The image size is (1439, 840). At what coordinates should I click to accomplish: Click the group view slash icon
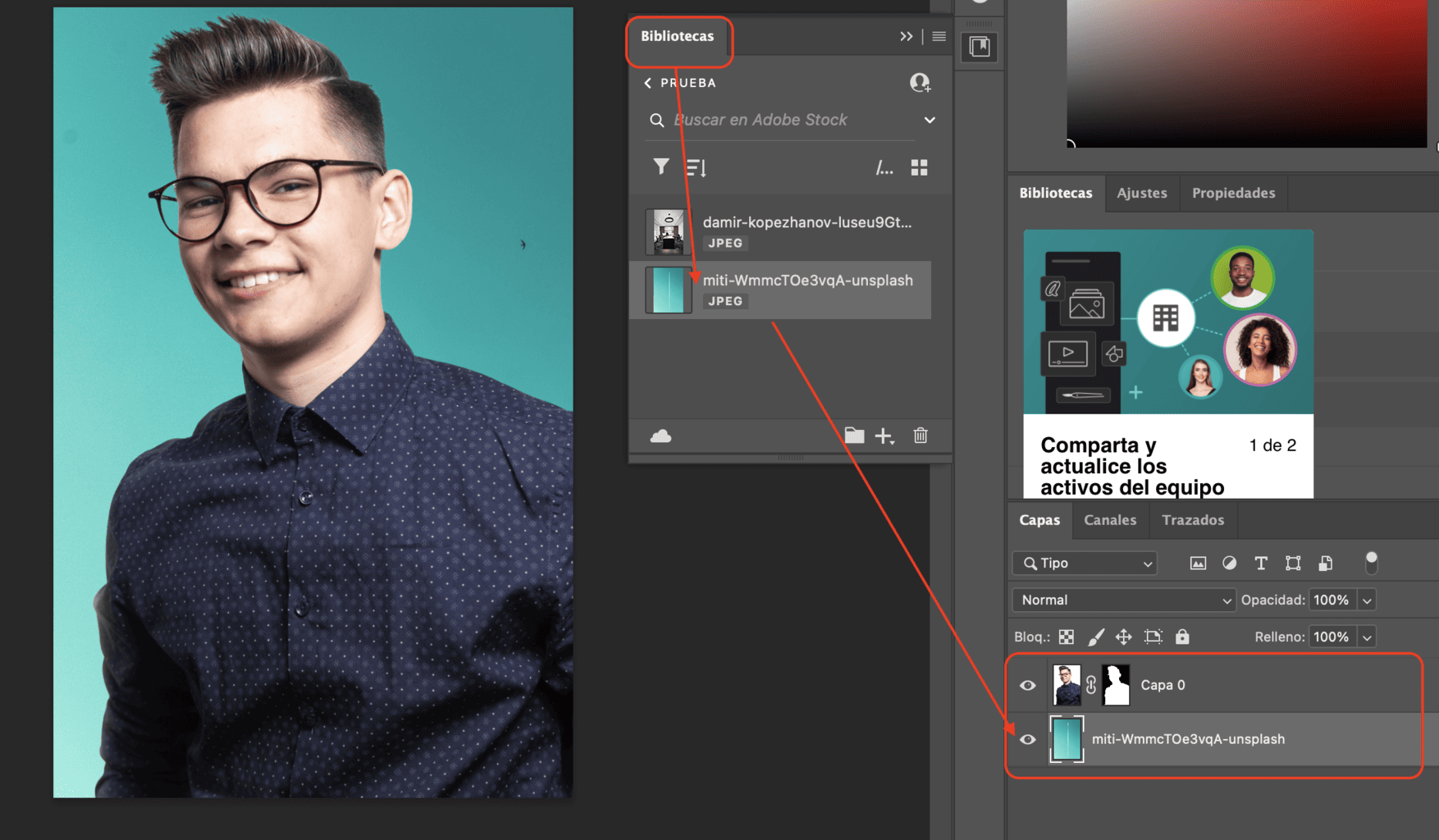point(884,168)
